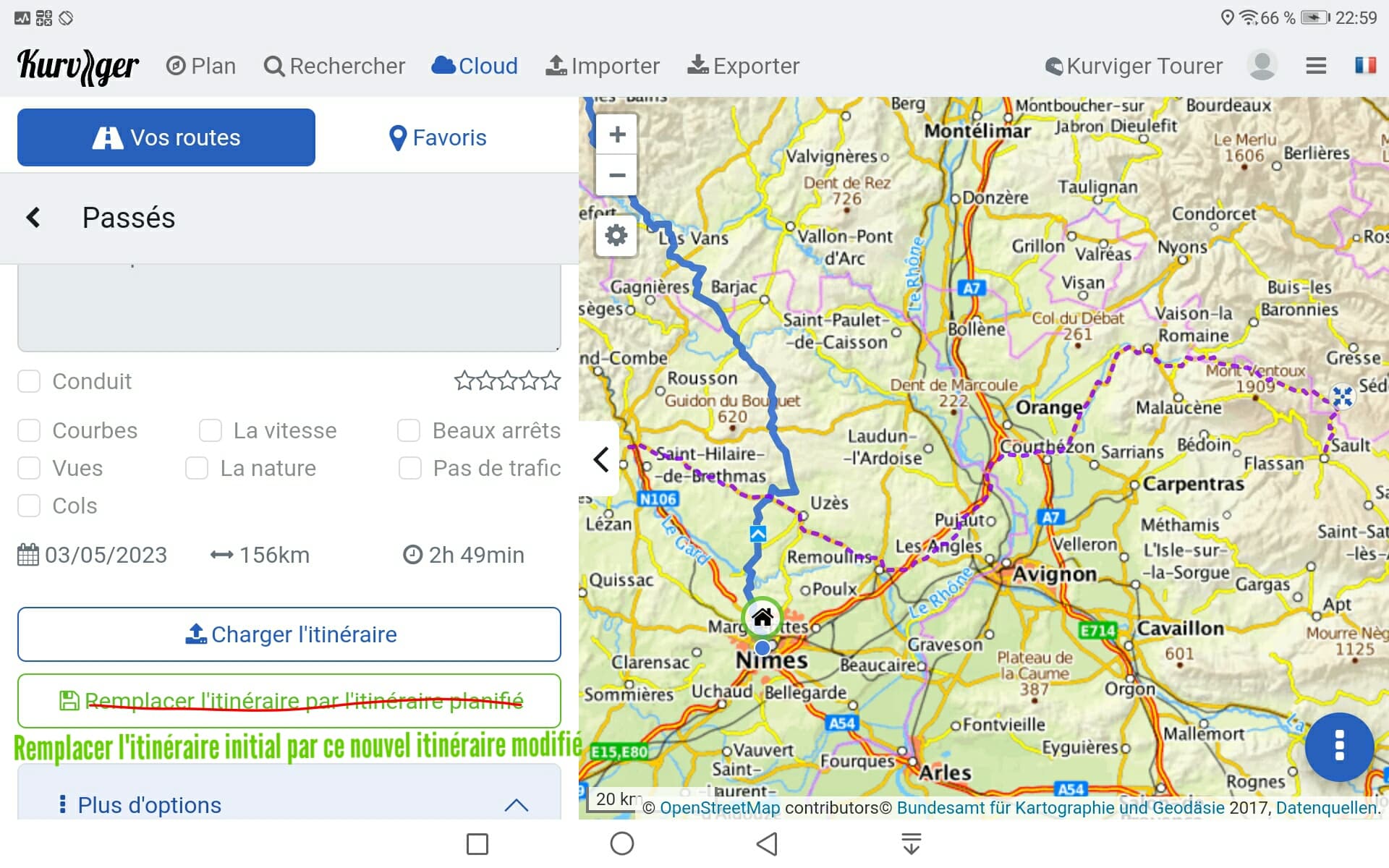Image resolution: width=1389 pixels, height=868 pixels.
Task: Open the Cloud menu
Action: click(475, 66)
